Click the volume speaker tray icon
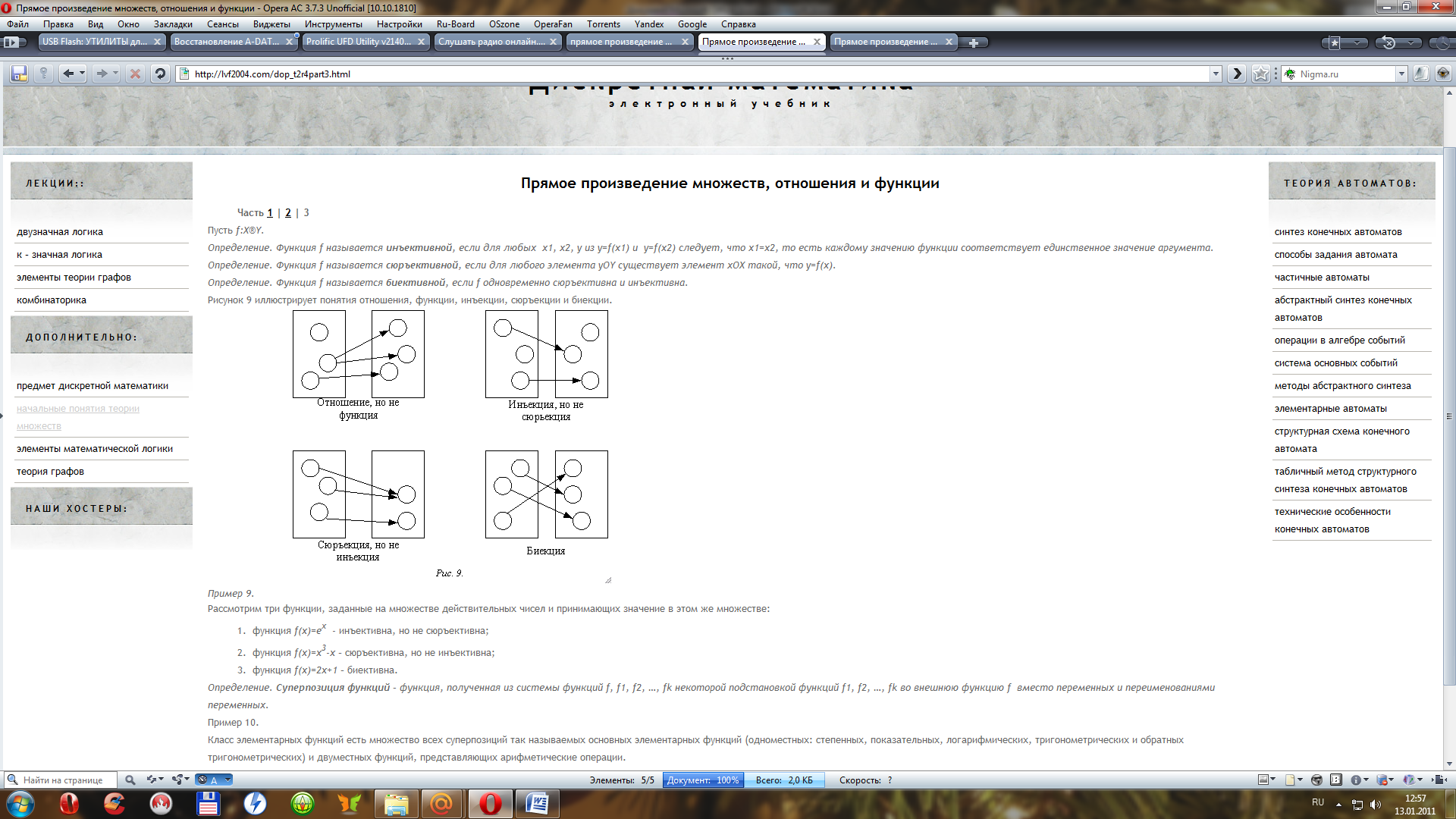The image size is (1456, 819). tap(1376, 805)
